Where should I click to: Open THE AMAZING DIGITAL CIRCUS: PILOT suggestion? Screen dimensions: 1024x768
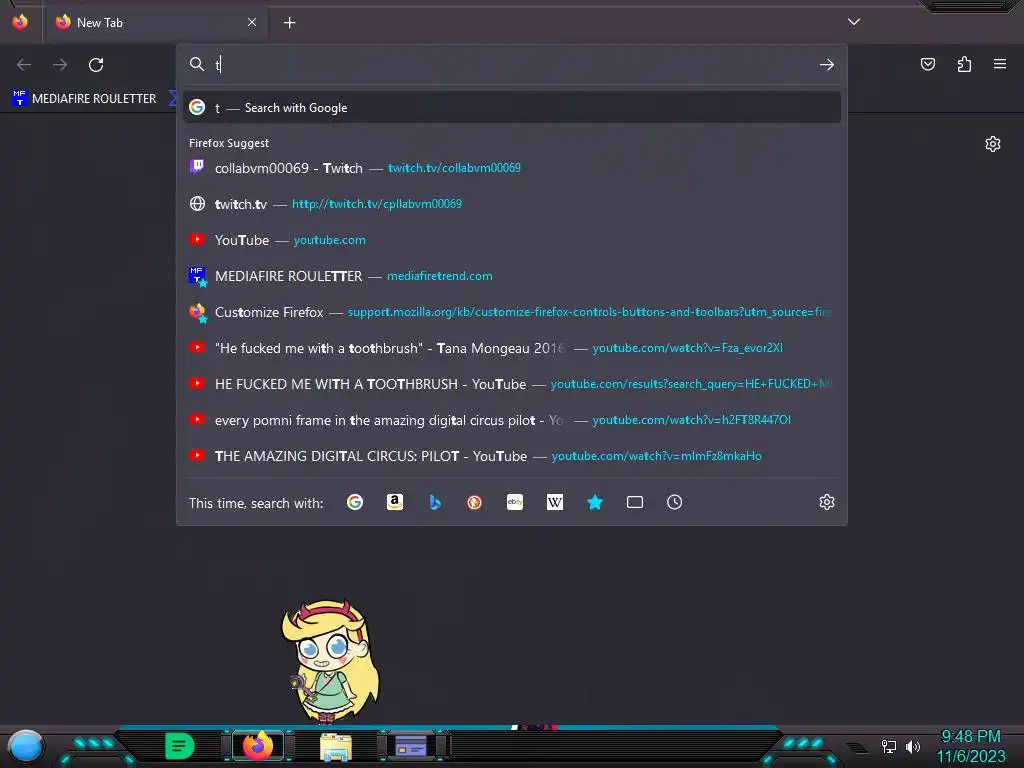click(512, 456)
